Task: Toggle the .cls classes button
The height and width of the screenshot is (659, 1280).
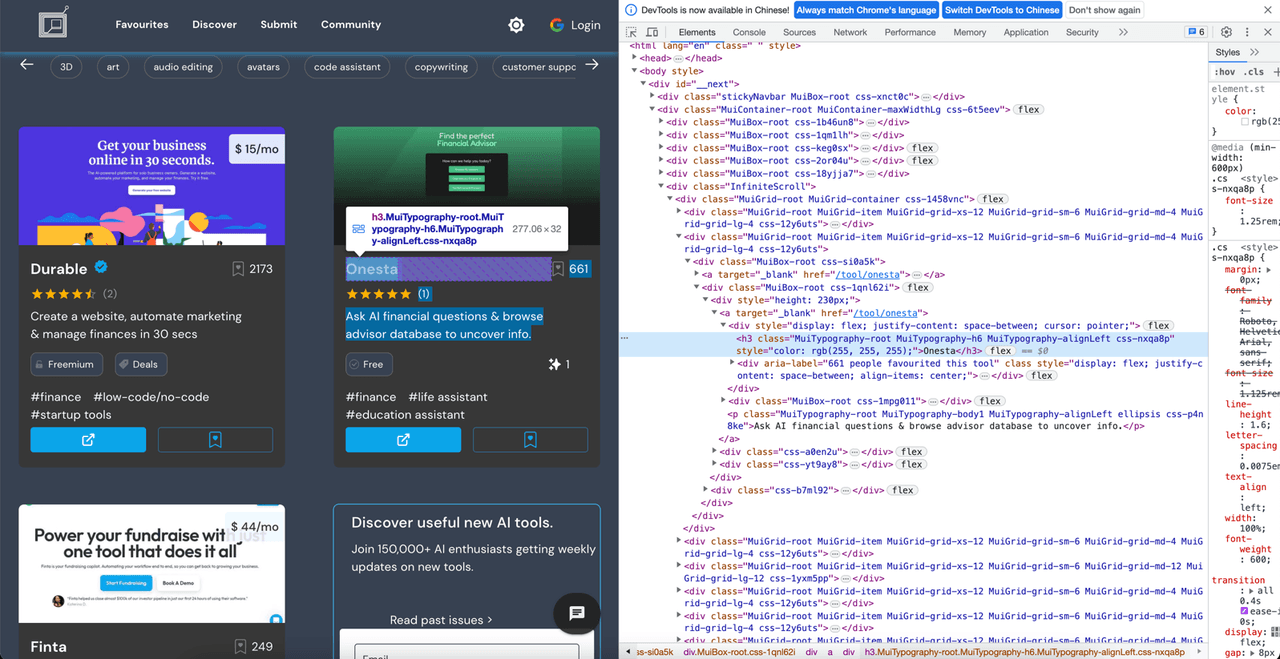Action: click(x=1255, y=72)
